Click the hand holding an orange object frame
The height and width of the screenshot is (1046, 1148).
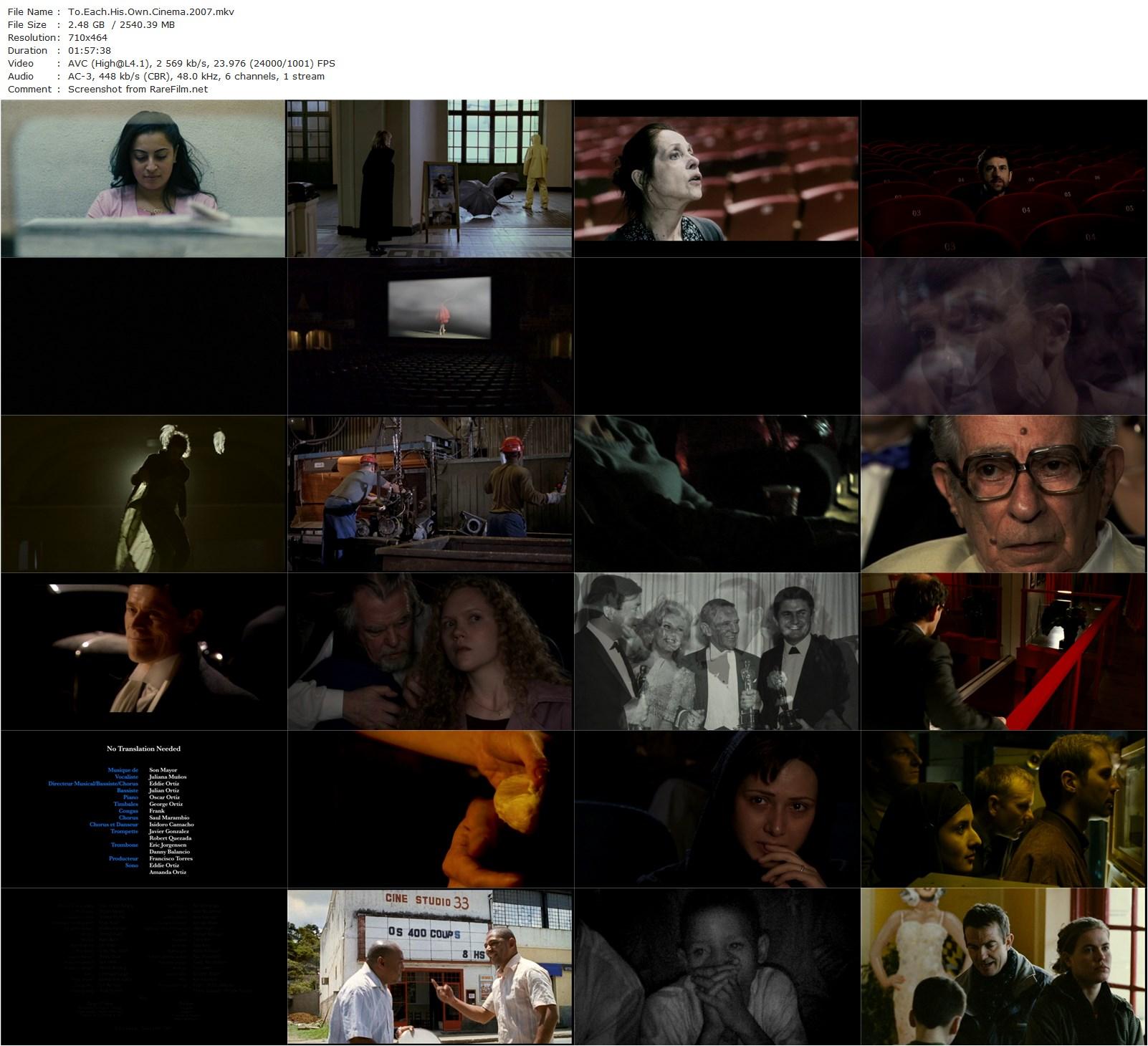430,809
